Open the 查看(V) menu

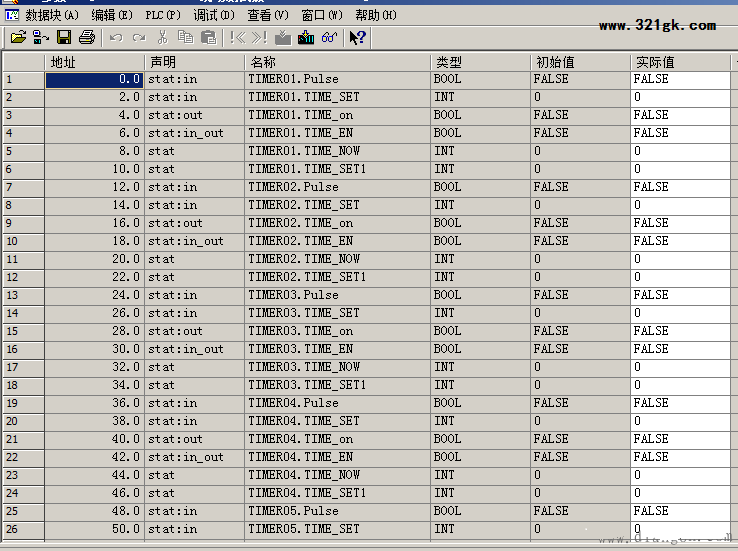point(267,15)
